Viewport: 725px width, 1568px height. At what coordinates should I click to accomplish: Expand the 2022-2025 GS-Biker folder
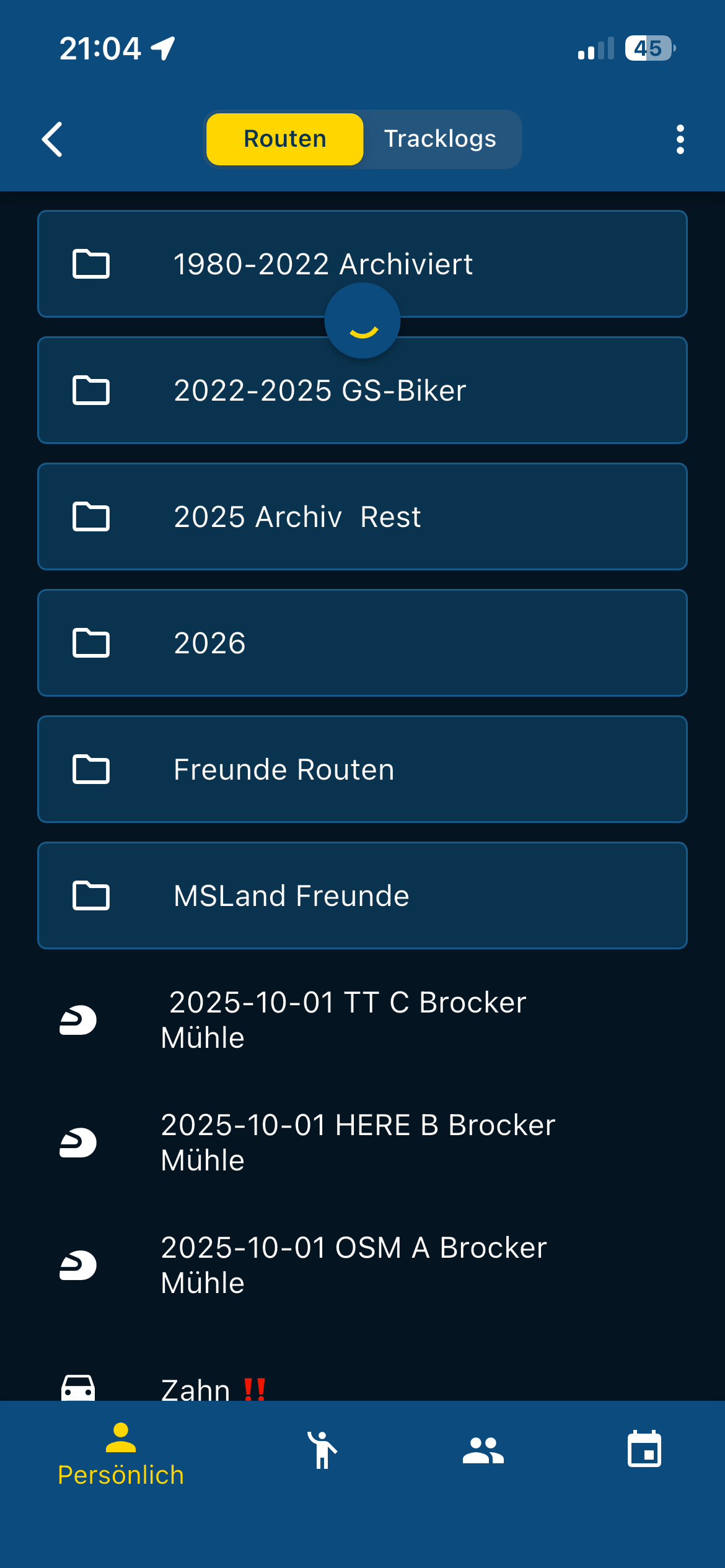pos(362,391)
